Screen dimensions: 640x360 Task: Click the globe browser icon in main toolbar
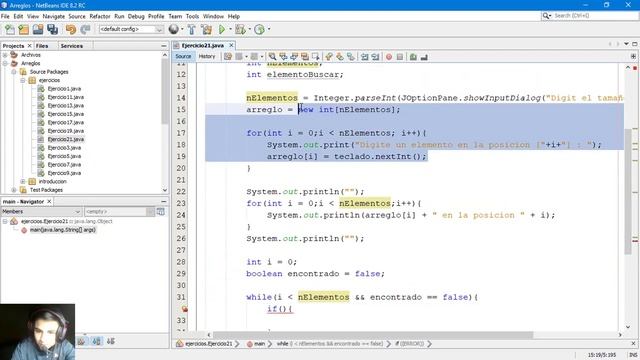(173, 29)
